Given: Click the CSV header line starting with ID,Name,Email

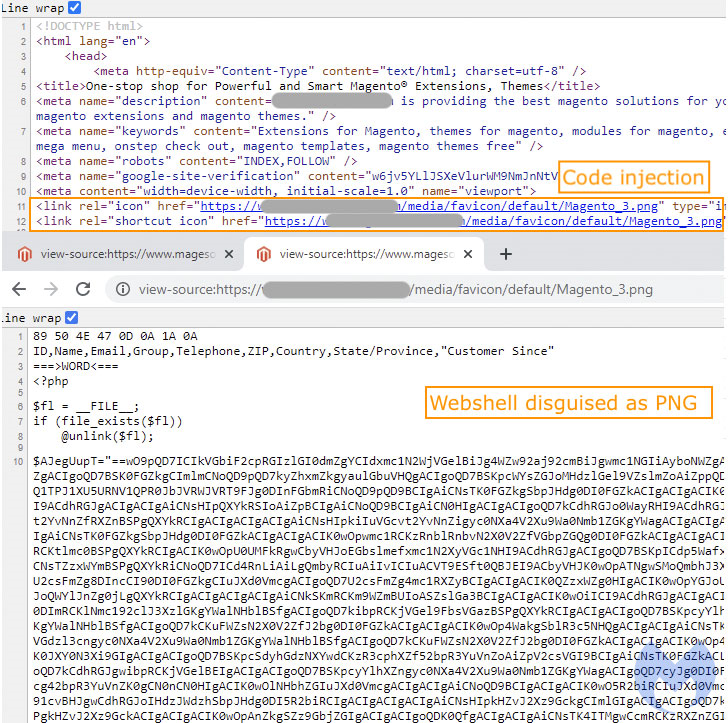Looking at the screenshot, I should [x=293, y=351].
